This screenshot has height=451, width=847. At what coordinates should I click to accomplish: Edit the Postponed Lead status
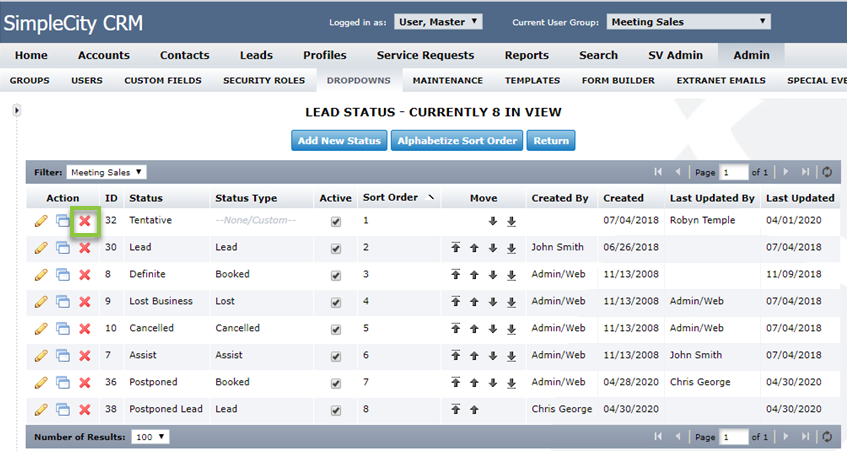41,410
